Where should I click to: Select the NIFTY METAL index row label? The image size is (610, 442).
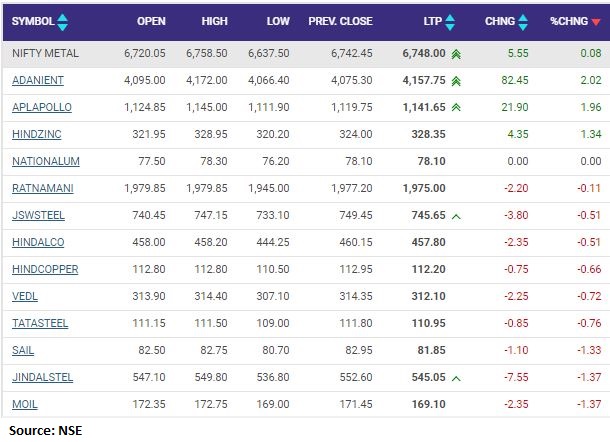click(x=45, y=53)
